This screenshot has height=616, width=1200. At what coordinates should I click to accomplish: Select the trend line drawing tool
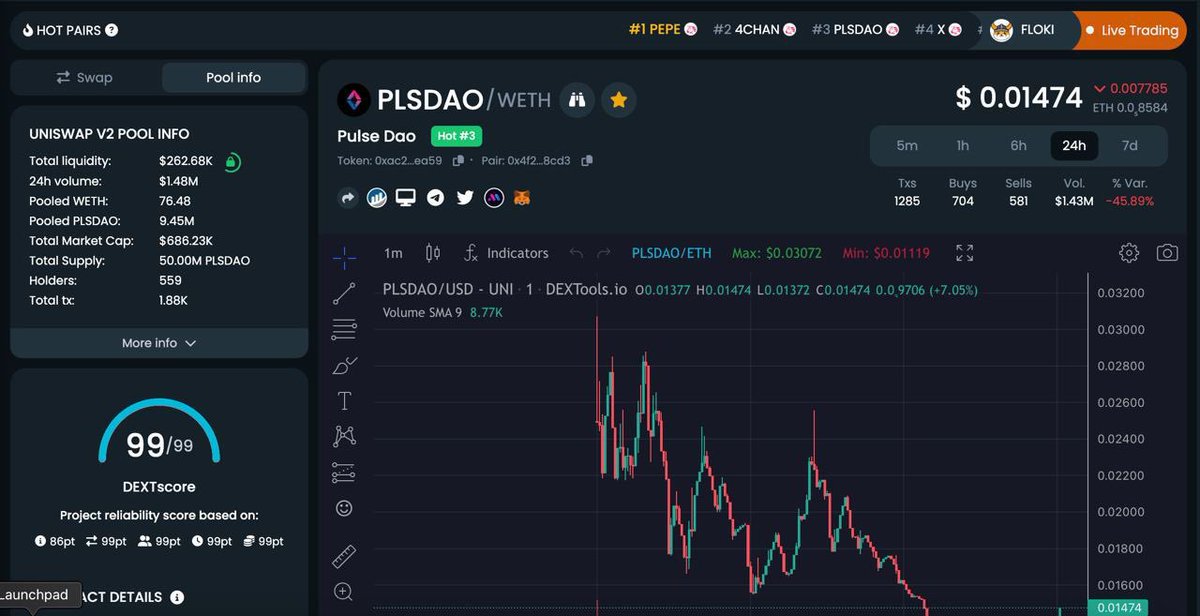point(344,293)
